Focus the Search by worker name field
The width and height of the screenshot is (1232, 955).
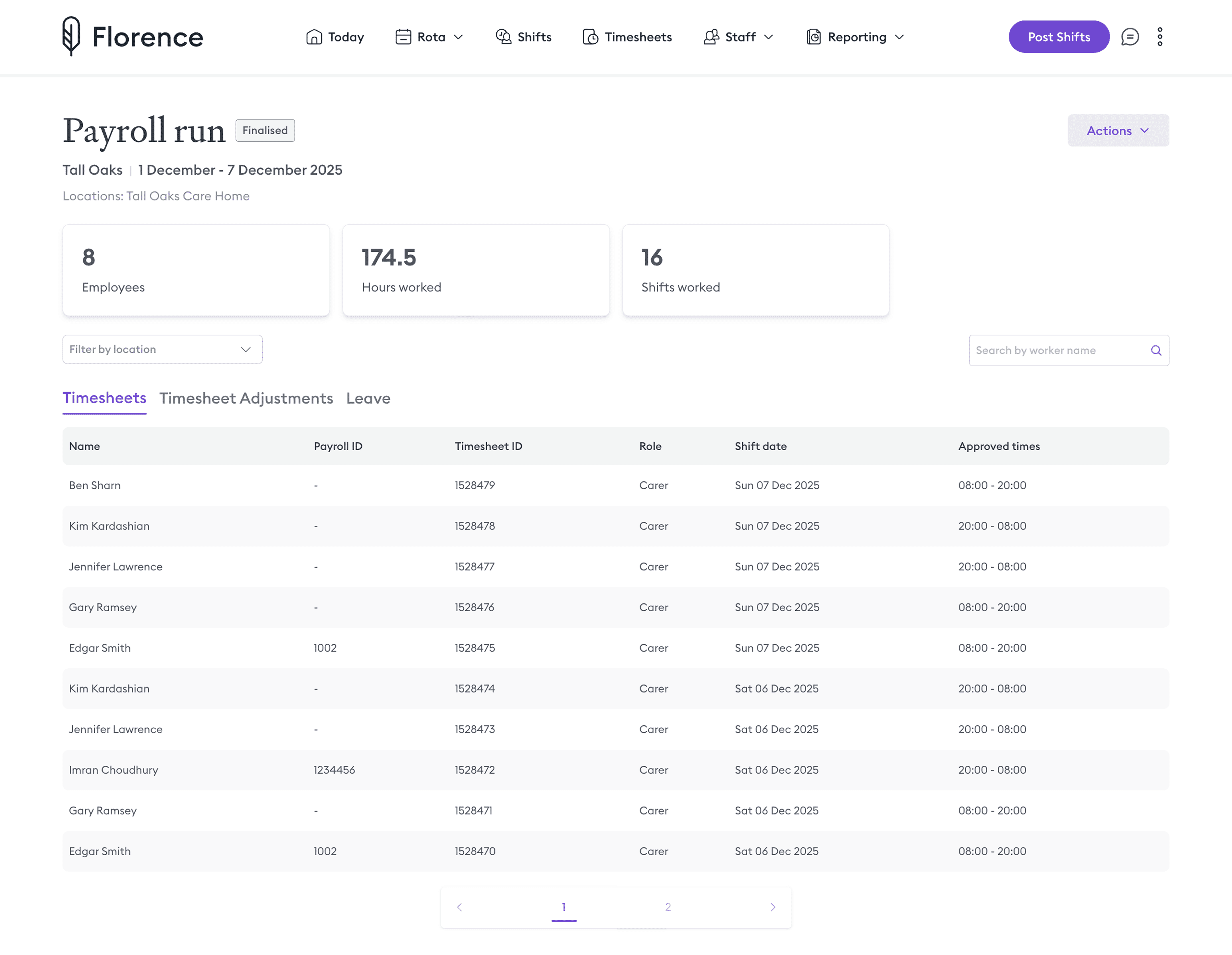tap(1055, 350)
